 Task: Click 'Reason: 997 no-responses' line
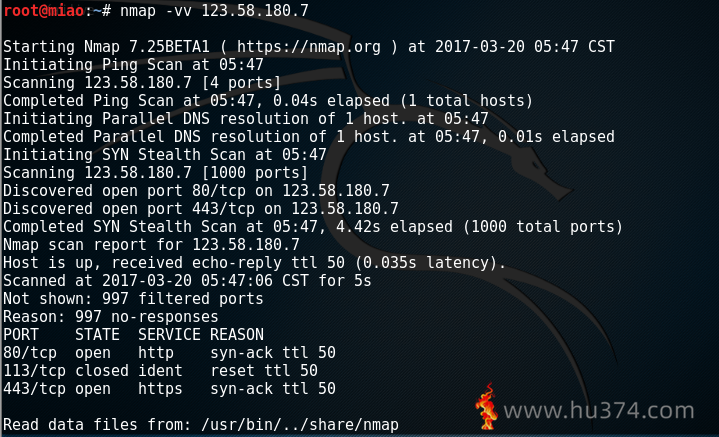[x=111, y=317]
